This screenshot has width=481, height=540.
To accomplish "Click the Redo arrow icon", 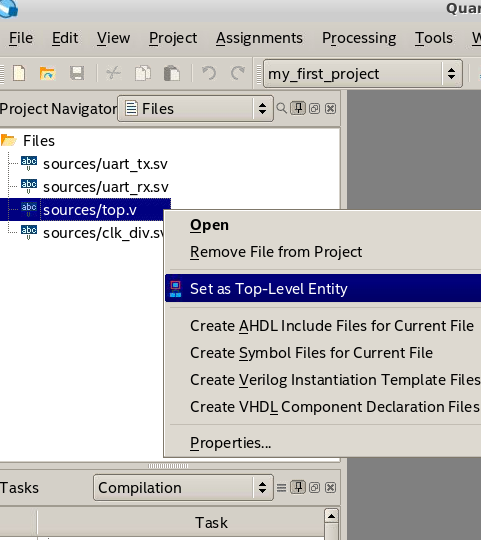I will point(238,73).
